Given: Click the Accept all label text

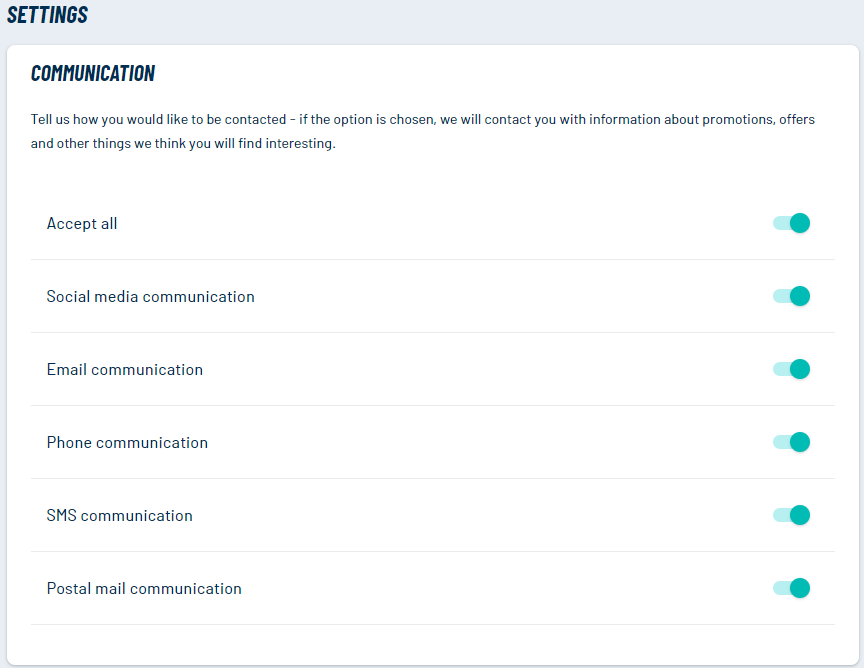Looking at the screenshot, I should pos(82,224).
